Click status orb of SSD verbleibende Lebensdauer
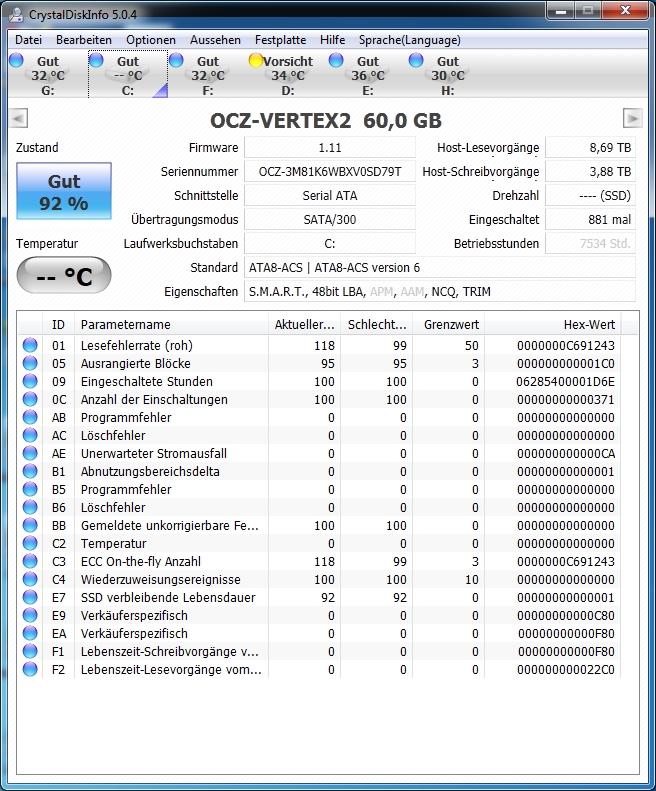656x791 pixels. [30, 597]
